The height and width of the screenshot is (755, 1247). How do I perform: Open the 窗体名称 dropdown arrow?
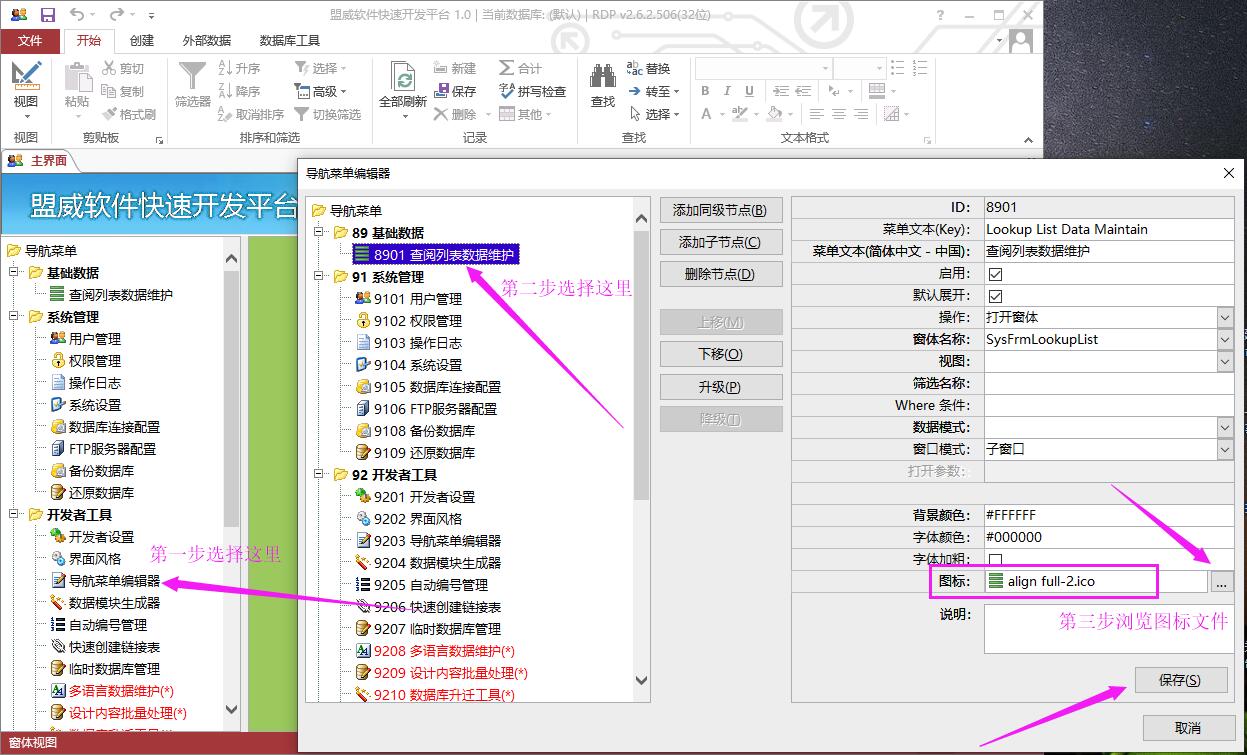click(x=1226, y=339)
